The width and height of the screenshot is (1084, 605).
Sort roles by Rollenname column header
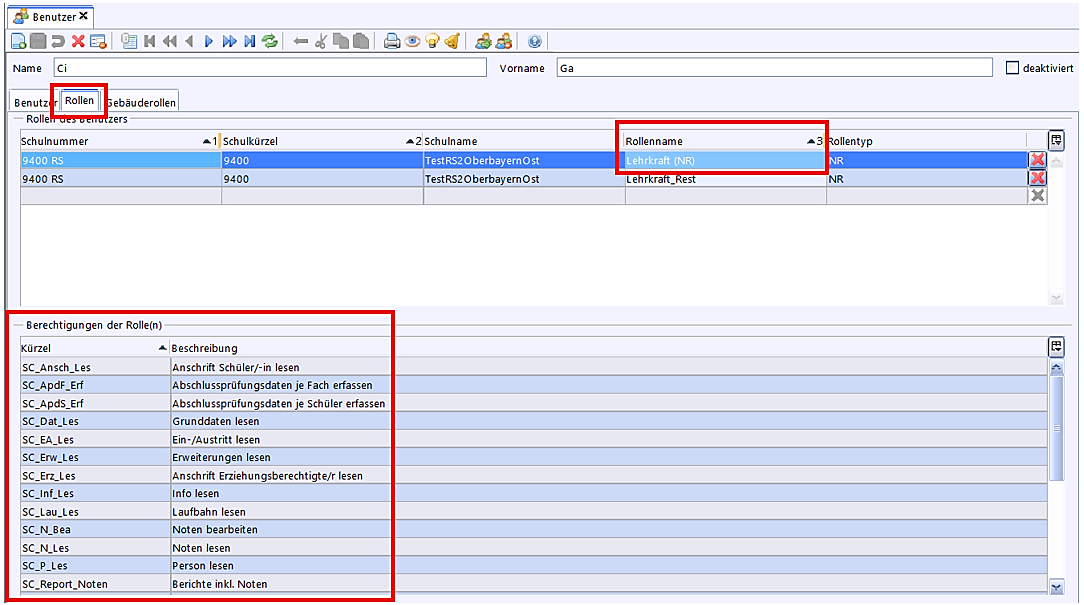pos(725,141)
